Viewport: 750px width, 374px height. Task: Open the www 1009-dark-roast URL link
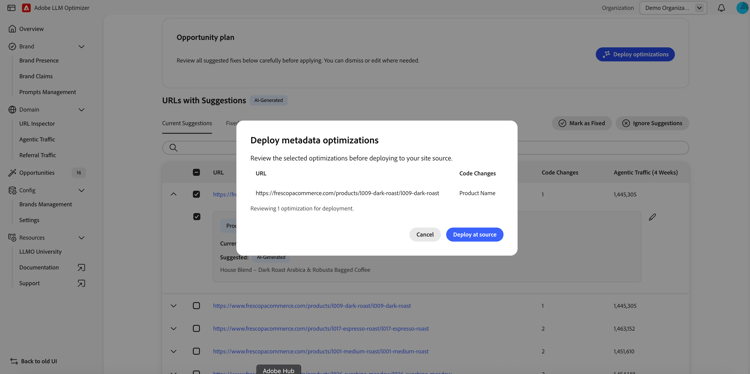[312, 306]
